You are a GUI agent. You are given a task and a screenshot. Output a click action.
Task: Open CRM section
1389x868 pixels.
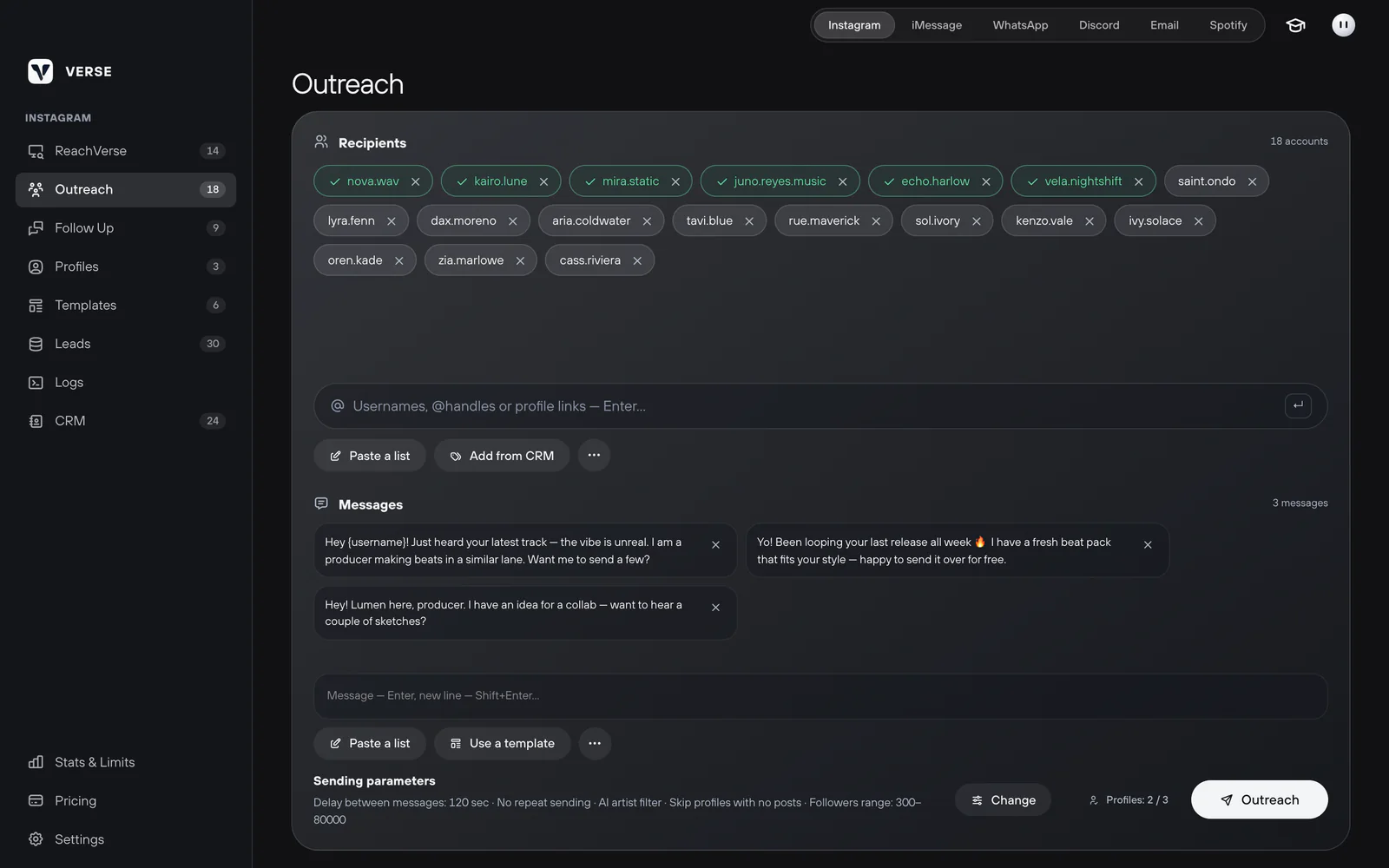tap(126, 421)
